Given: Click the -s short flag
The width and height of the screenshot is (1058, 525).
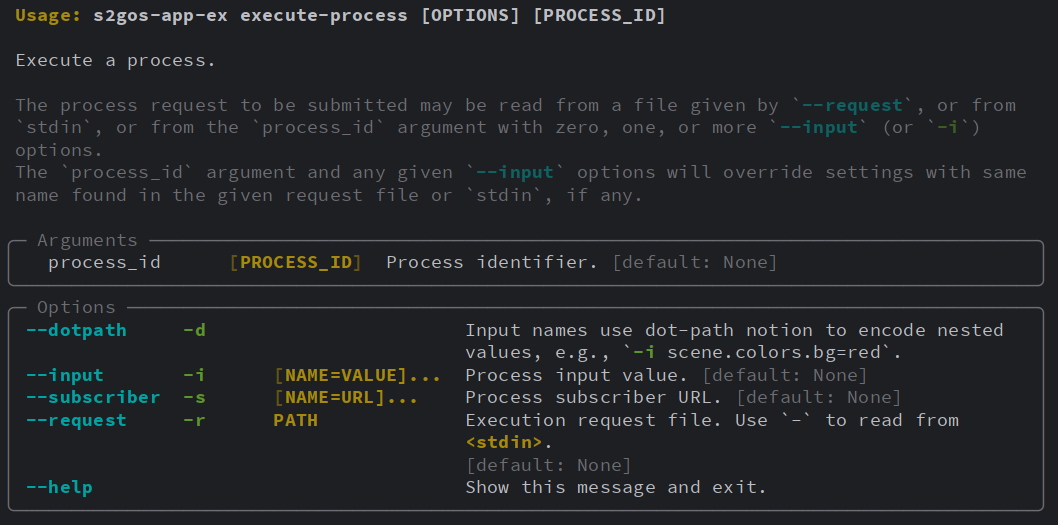Looking at the screenshot, I should click(194, 397).
